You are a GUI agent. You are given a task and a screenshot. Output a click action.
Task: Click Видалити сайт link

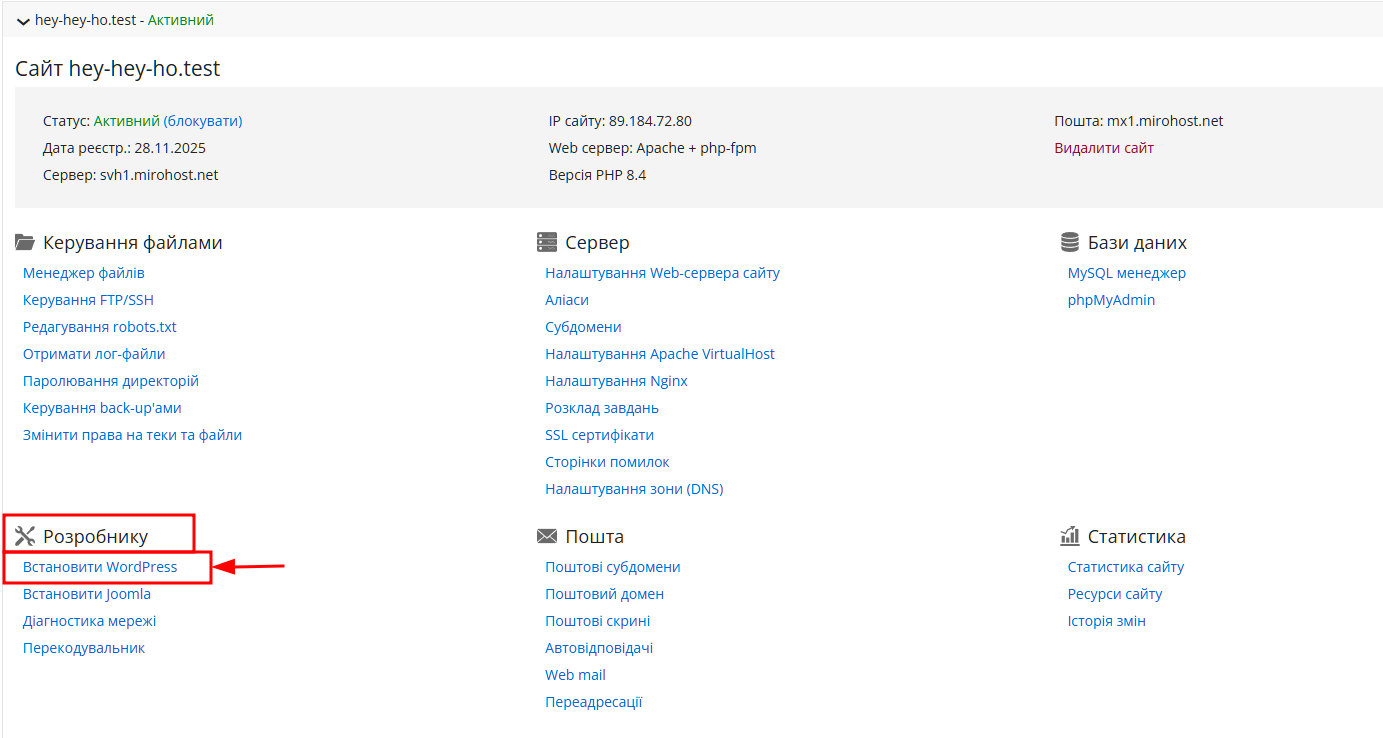[1104, 147]
